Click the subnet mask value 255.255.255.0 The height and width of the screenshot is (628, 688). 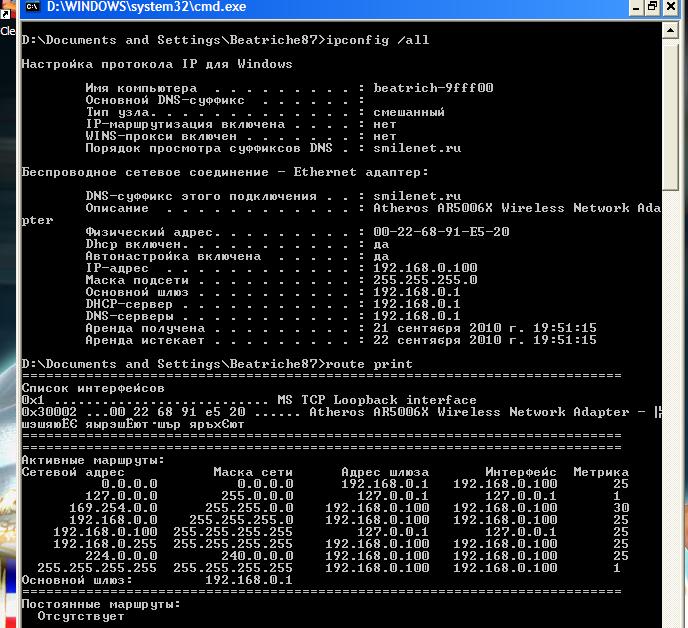pyautogui.click(x=425, y=280)
